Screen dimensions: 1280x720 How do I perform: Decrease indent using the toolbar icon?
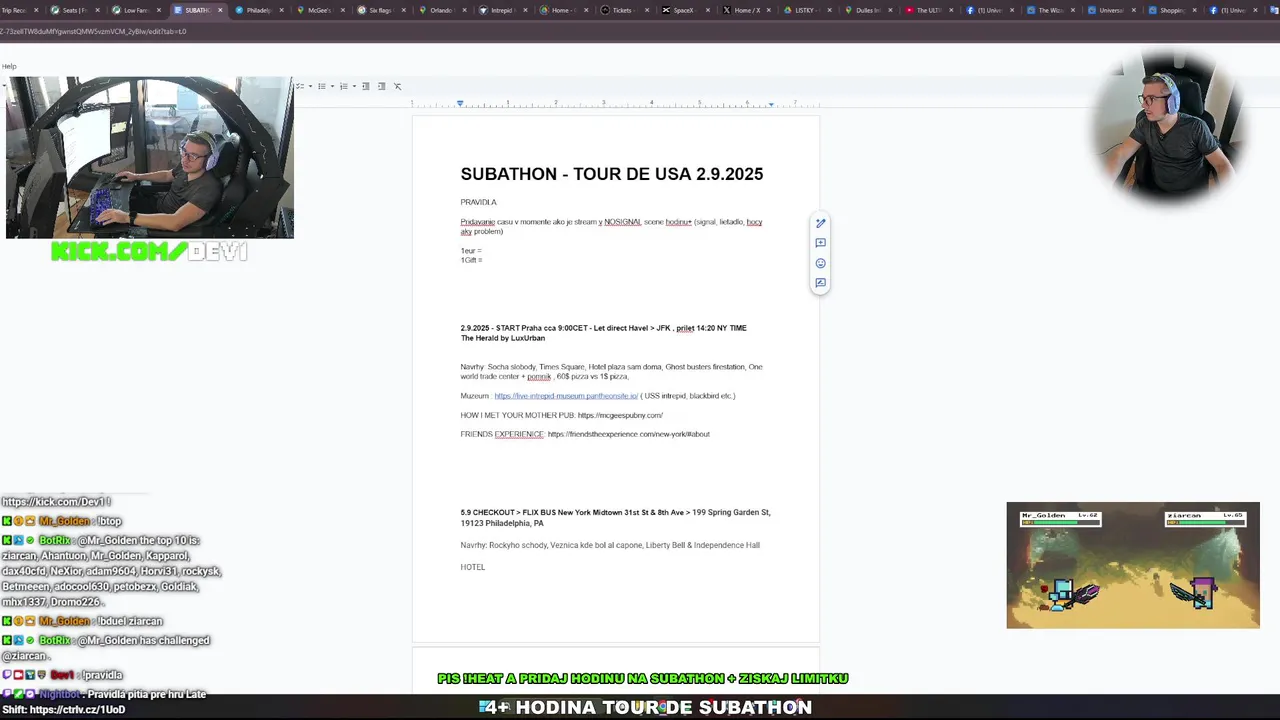pyautogui.click(x=365, y=86)
